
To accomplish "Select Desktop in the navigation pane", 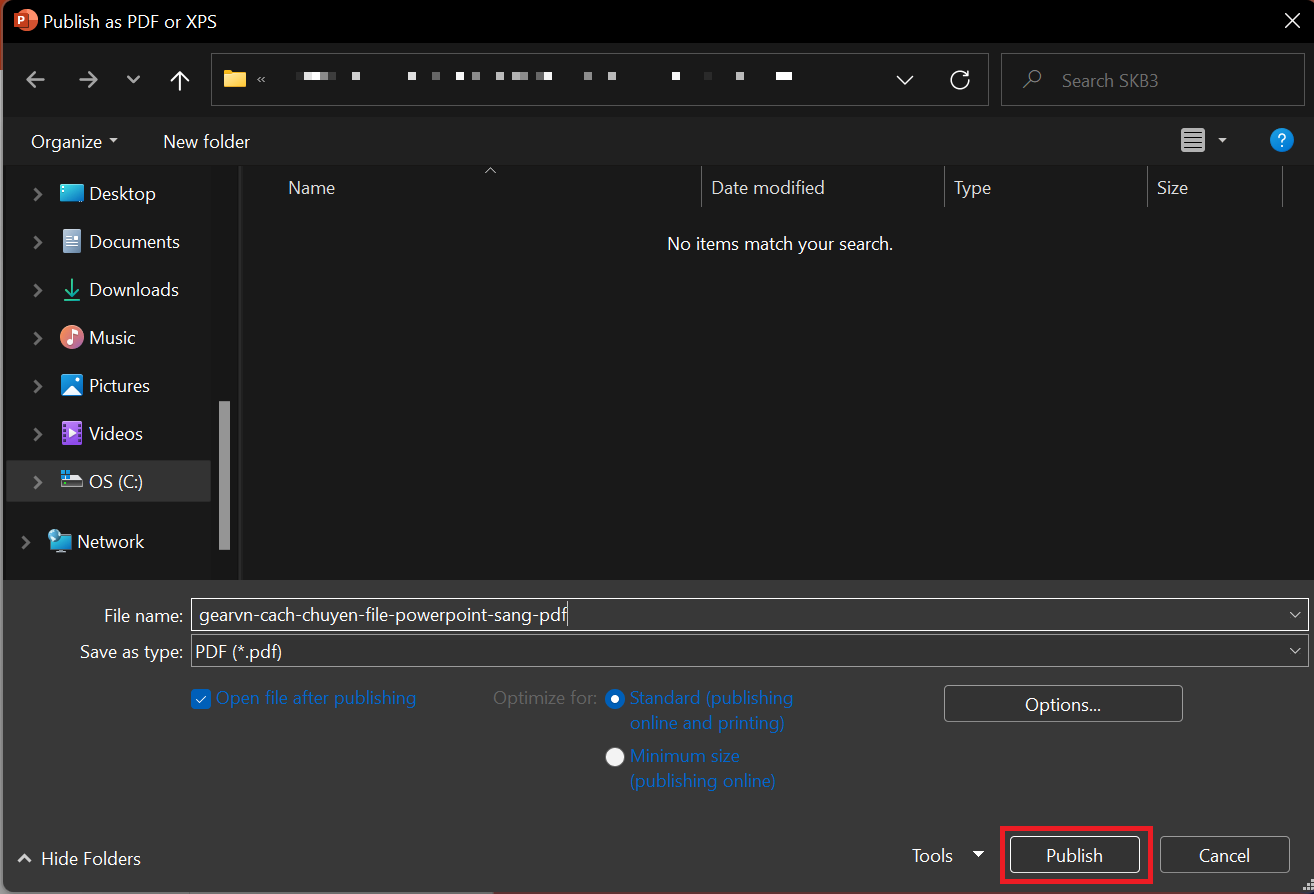I will click(108, 194).
